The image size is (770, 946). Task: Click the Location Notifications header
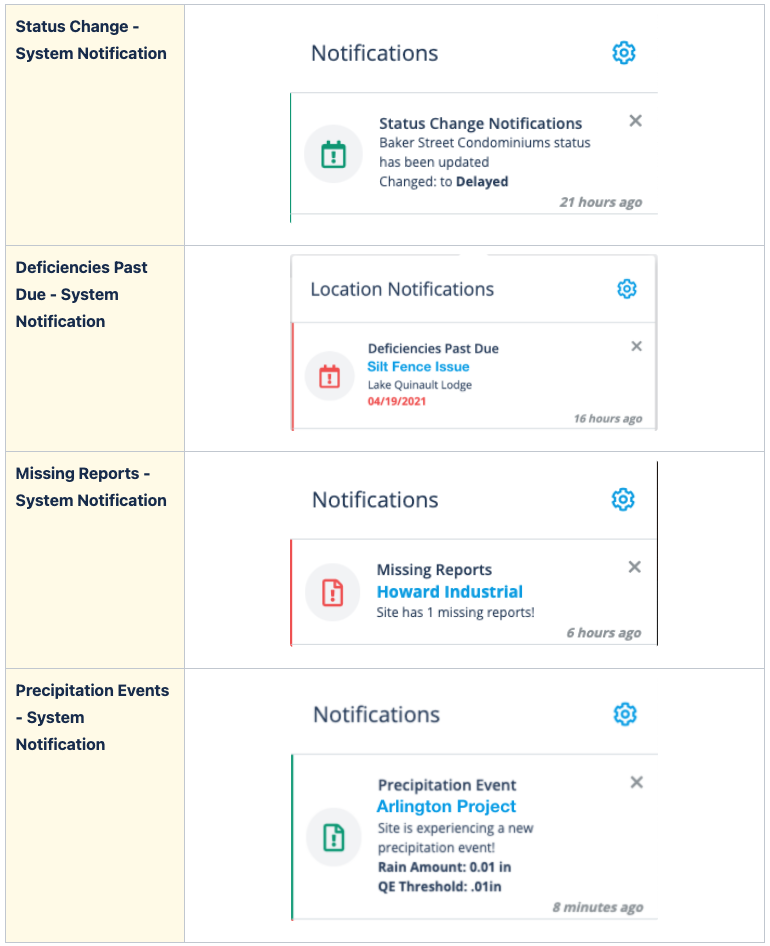coord(402,290)
